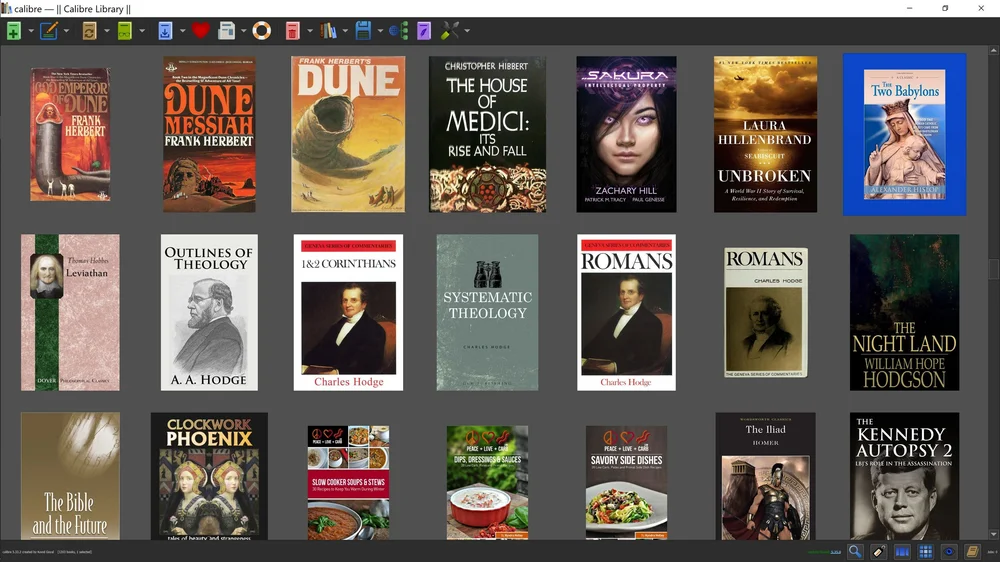The height and width of the screenshot is (562, 1000).
Task: Click the red Donate heart icon
Action: pyautogui.click(x=200, y=31)
